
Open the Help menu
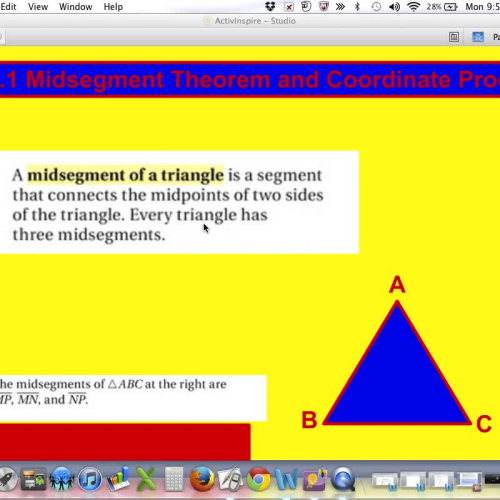[113, 7]
